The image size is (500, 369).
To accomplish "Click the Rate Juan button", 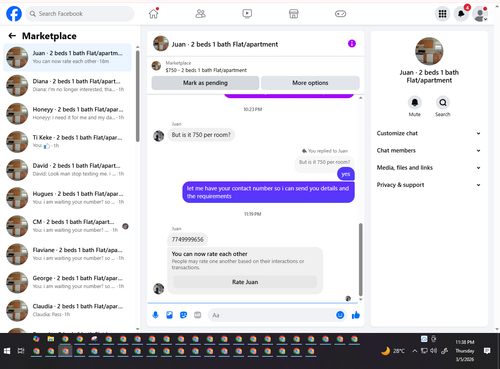I will (245, 282).
